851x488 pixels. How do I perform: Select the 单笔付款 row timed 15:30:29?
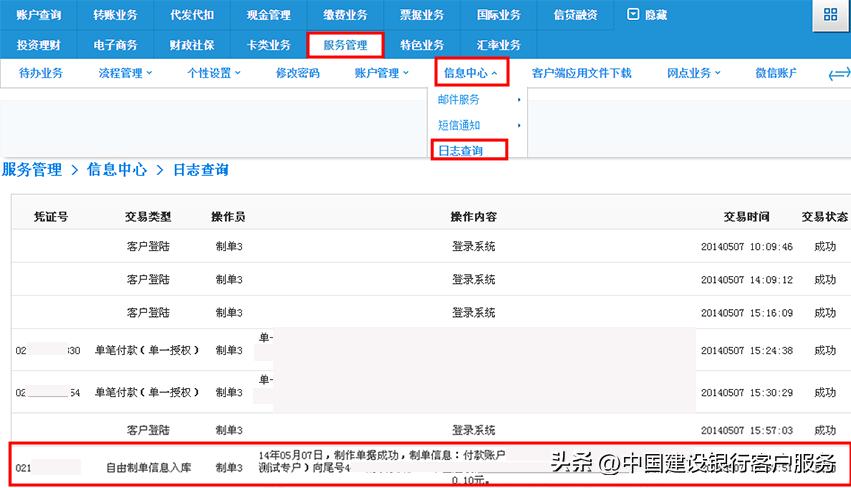431,392
